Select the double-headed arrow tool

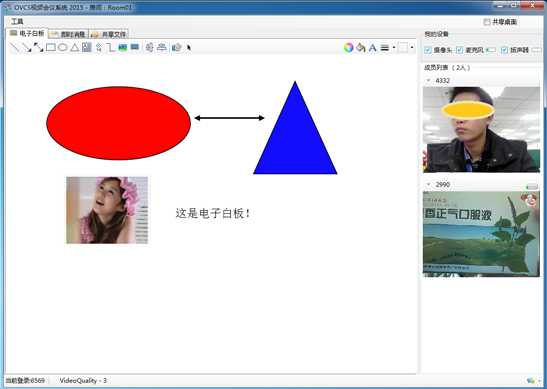pyautogui.click(x=38, y=47)
